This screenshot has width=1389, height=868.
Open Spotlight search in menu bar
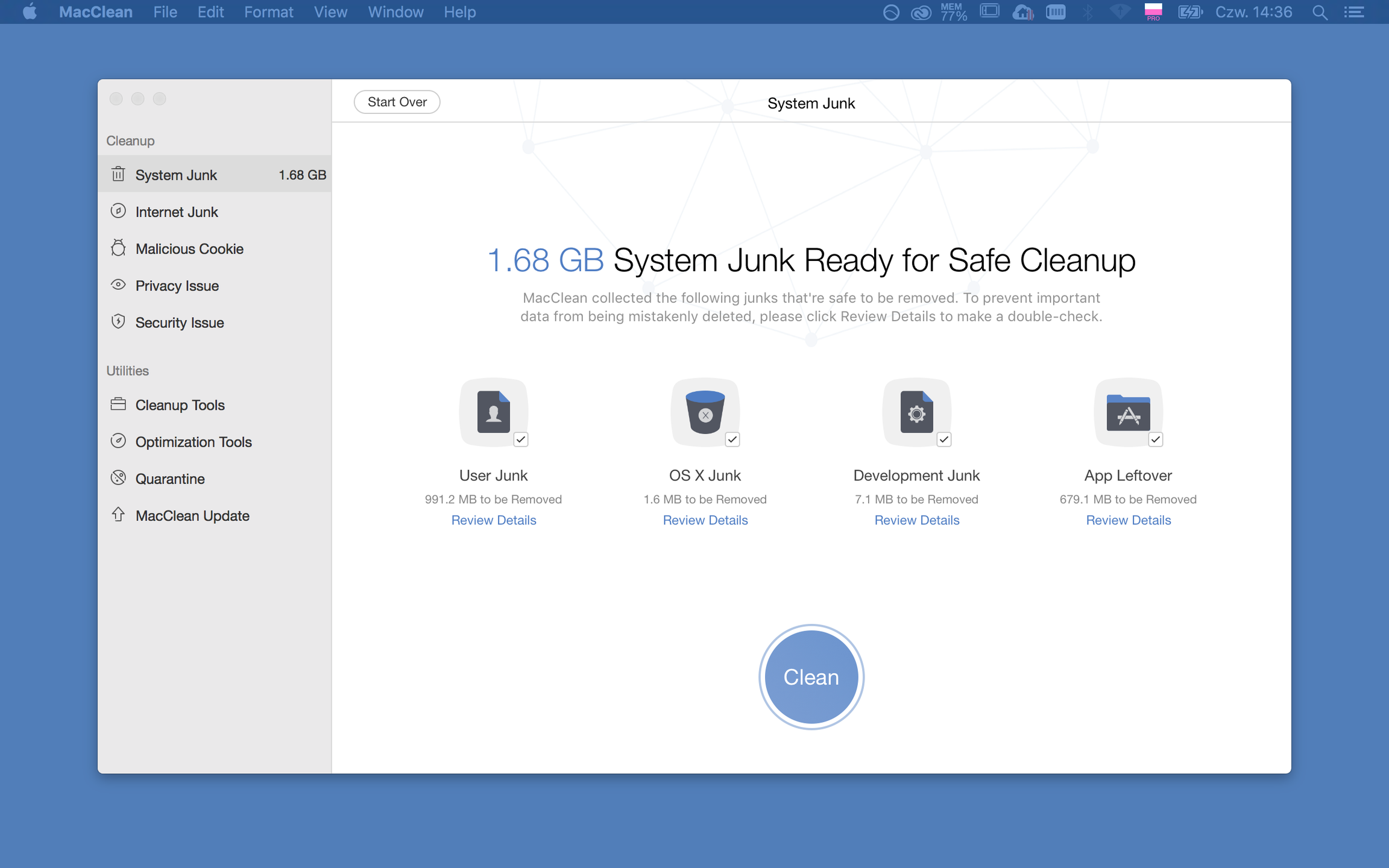[x=1320, y=12]
